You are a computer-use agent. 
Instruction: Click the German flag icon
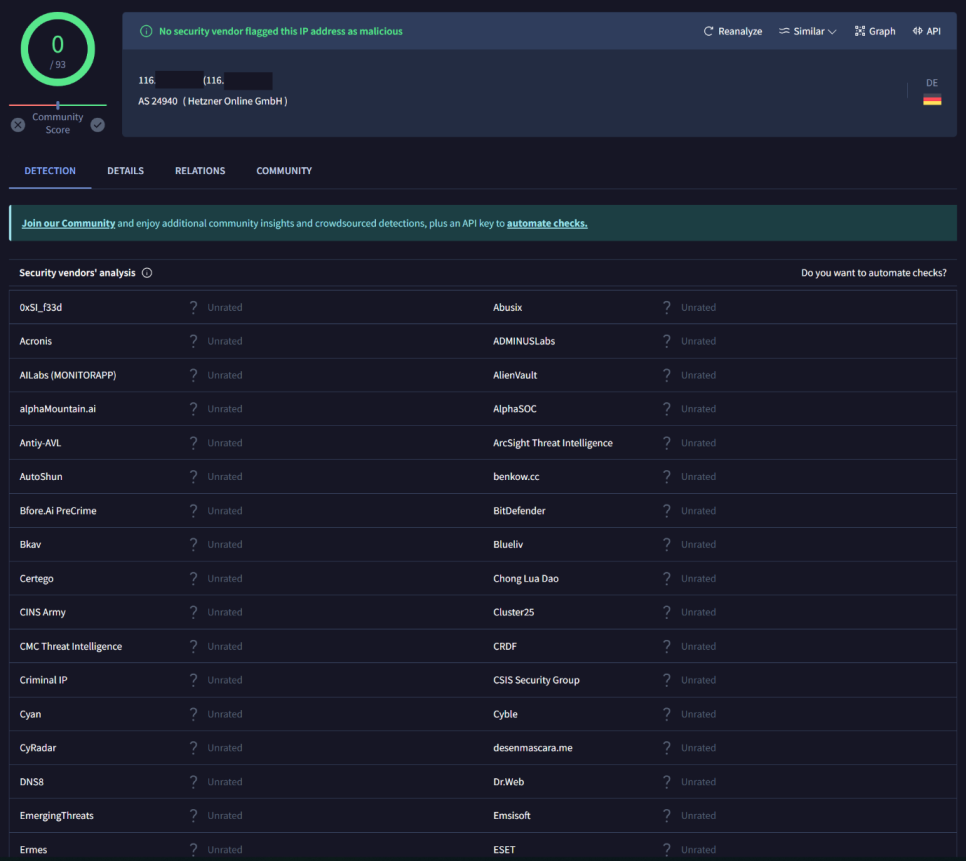coord(932,100)
